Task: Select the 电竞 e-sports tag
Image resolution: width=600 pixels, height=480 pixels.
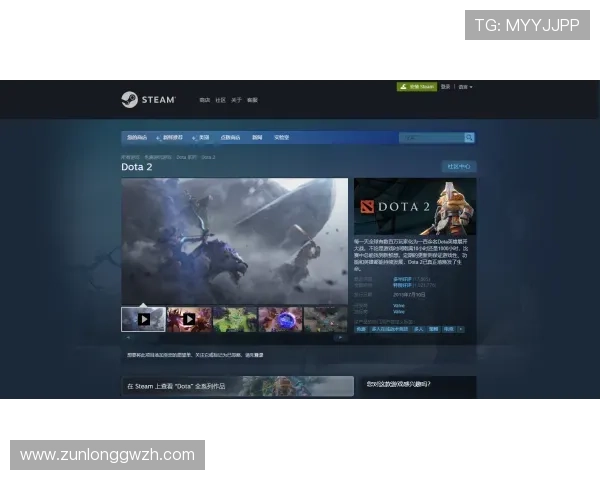Action: pos(449,329)
